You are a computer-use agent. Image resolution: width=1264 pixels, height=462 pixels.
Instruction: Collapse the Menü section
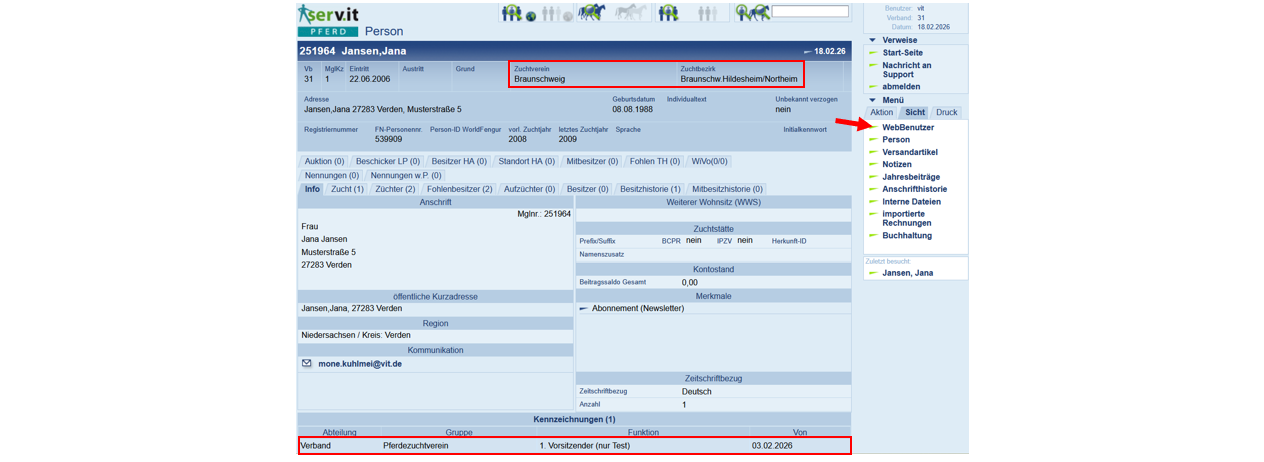click(x=873, y=100)
